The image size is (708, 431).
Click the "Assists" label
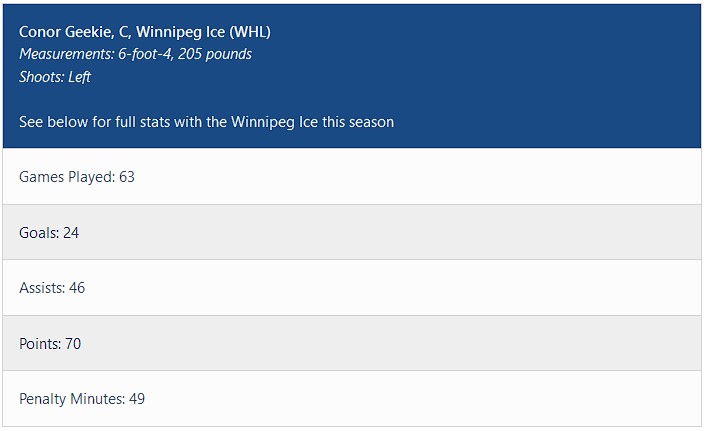[41, 288]
